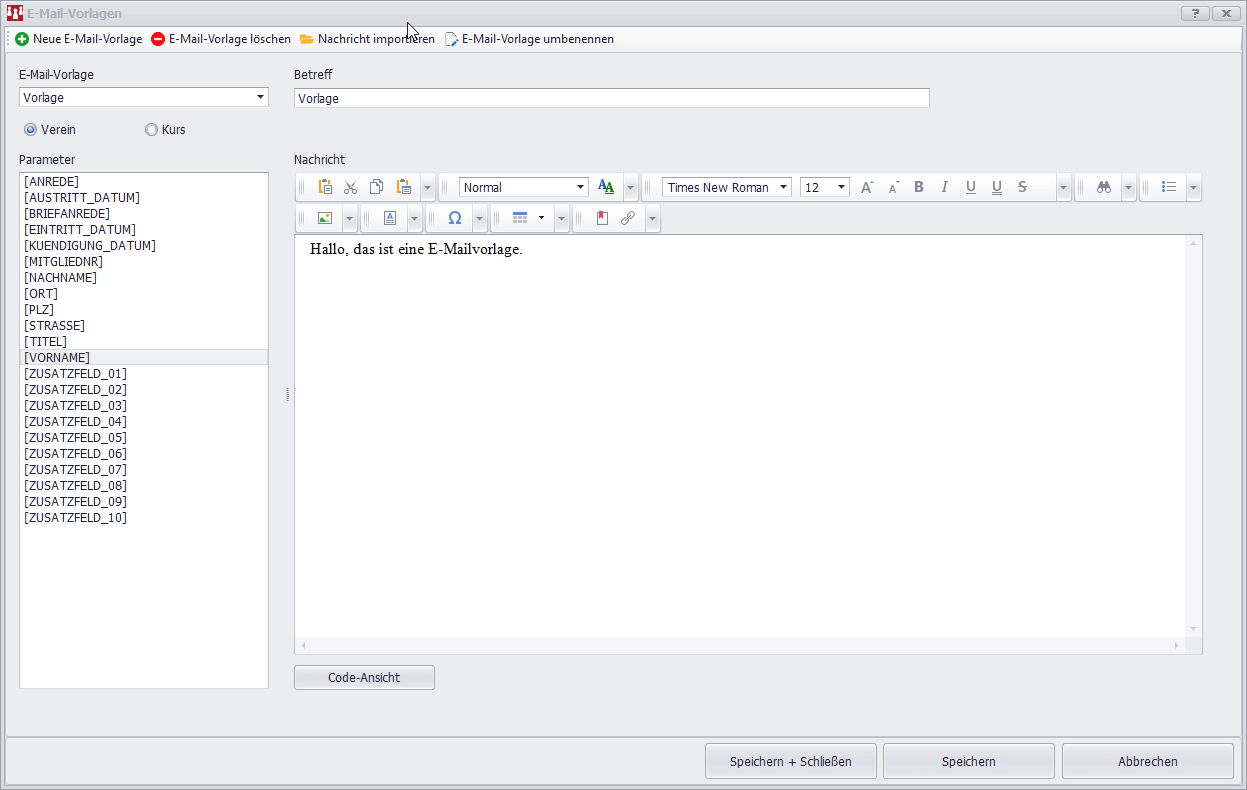Open the E-Mail-Vorlage dropdown
The image size is (1247, 790).
tap(260, 97)
